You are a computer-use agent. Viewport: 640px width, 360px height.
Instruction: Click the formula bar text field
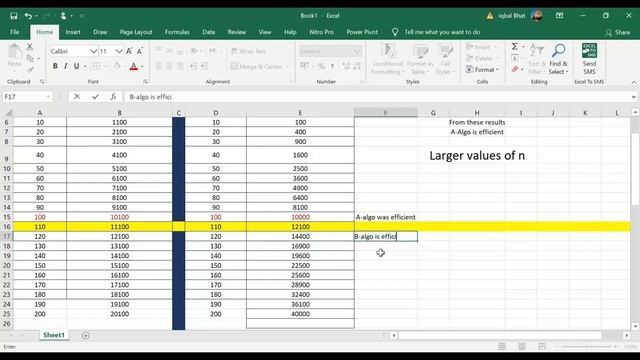tap(378, 97)
